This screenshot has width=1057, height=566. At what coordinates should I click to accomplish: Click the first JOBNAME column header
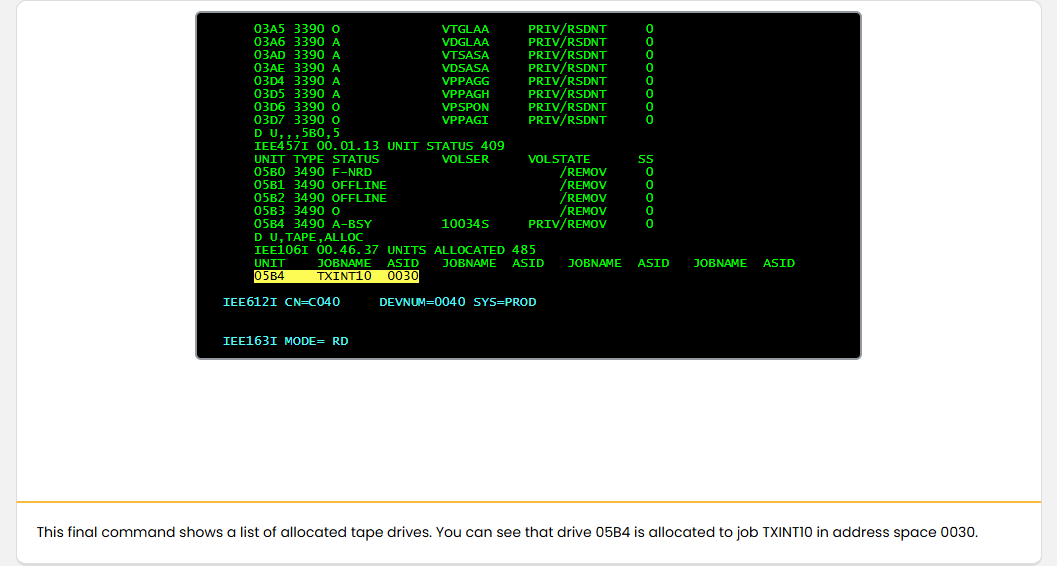click(x=344, y=263)
